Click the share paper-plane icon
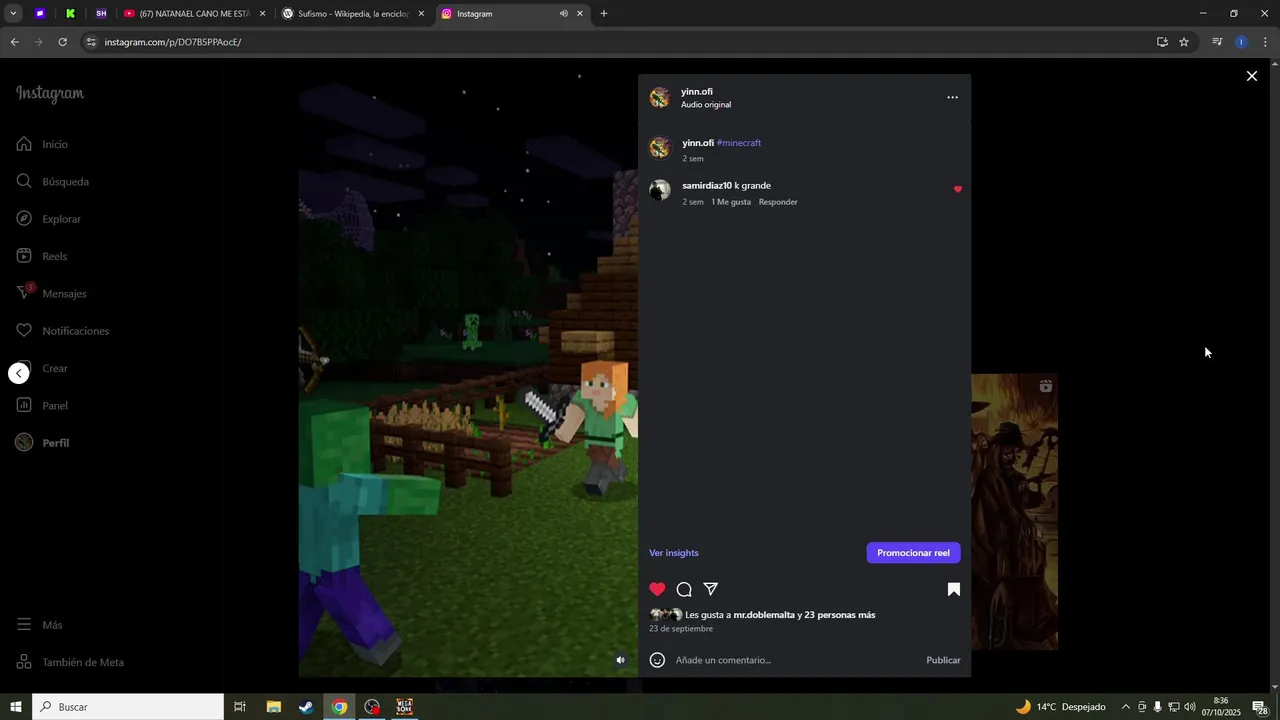Viewport: 1280px width, 720px height. pyautogui.click(x=711, y=589)
